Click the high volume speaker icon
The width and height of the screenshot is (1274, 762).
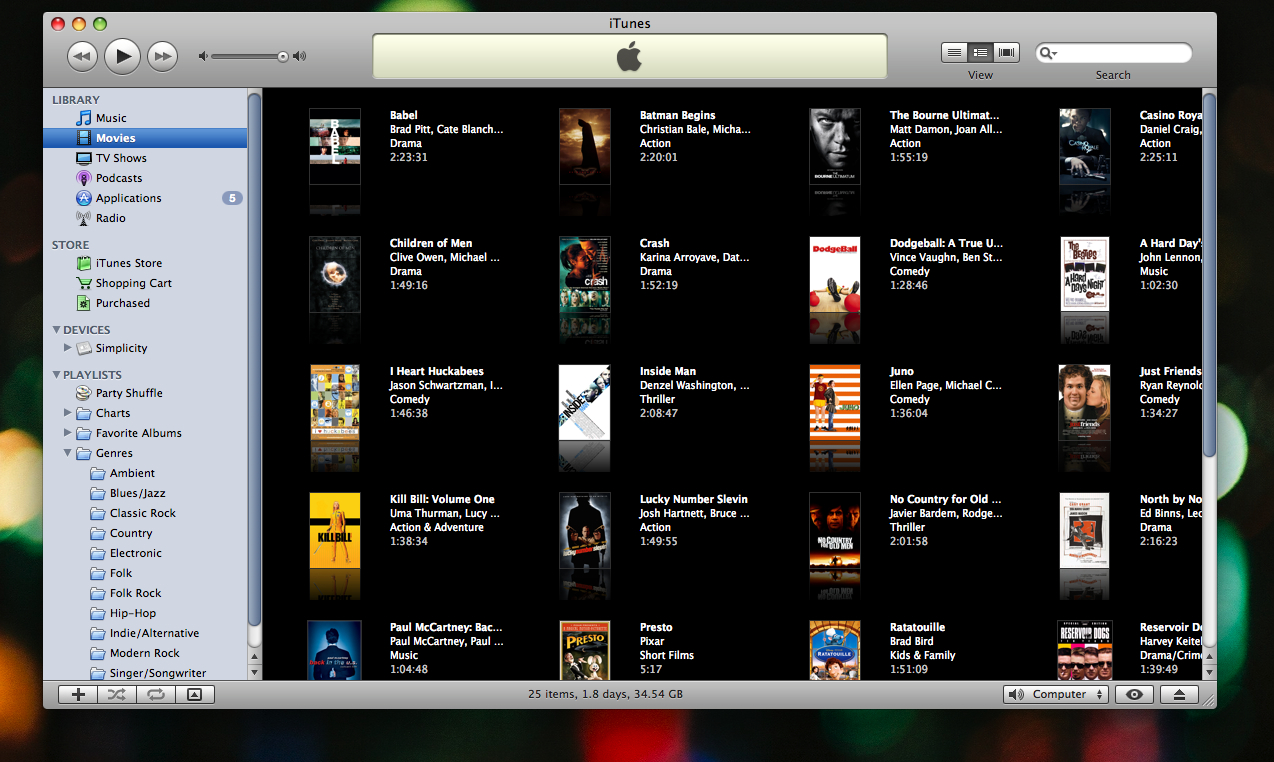[299, 56]
